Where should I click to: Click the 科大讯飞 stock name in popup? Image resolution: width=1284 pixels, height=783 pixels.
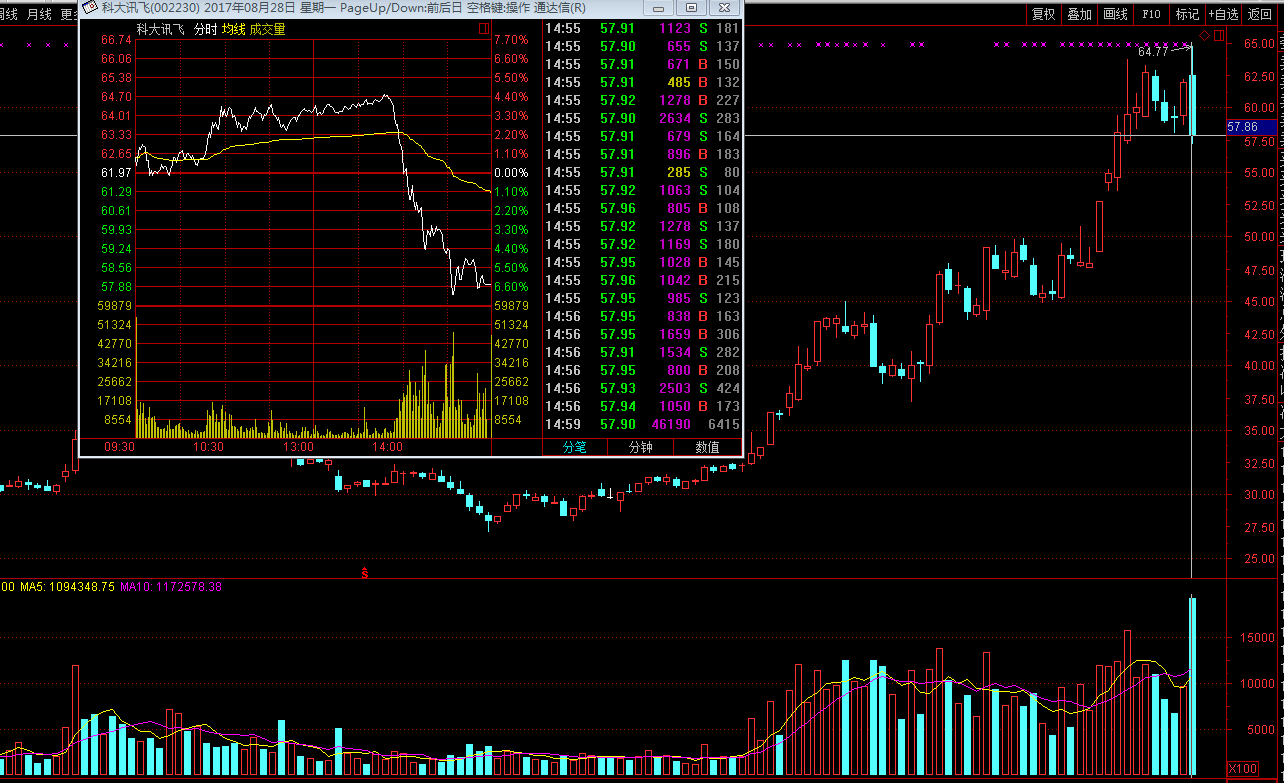(x=160, y=30)
